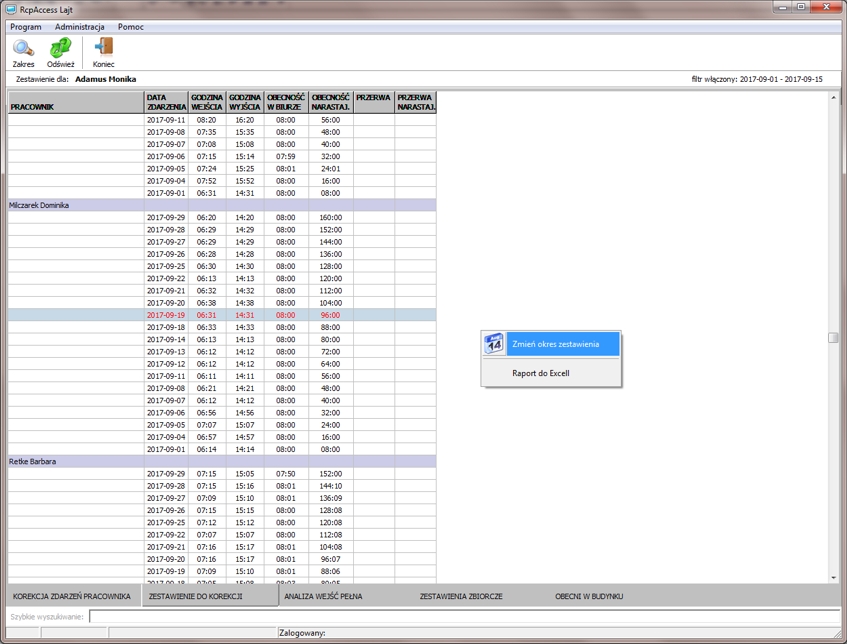Click the green Odśwież refresh icon
This screenshot has height=644, width=847.
point(60,48)
